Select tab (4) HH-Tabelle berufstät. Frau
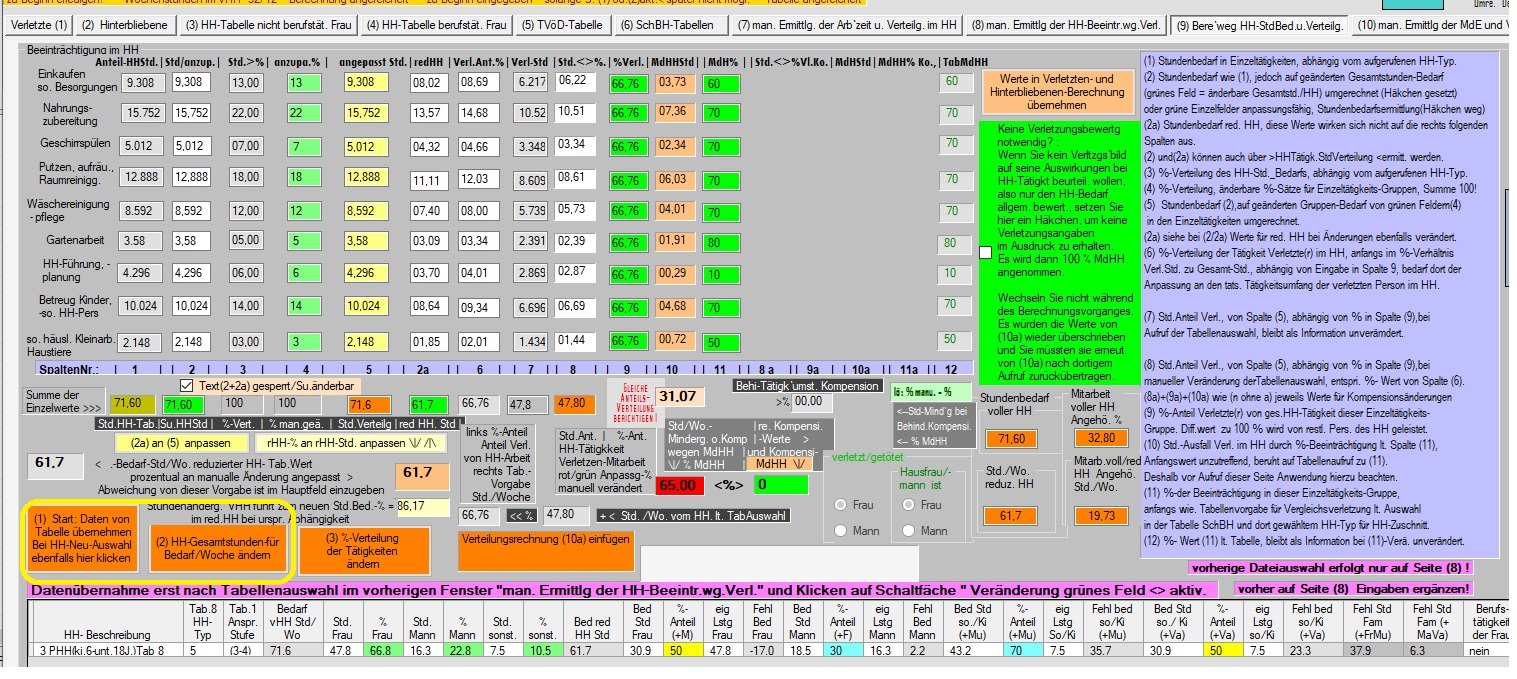This screenshot has width=1517, height=679. [x=437, y=24]
